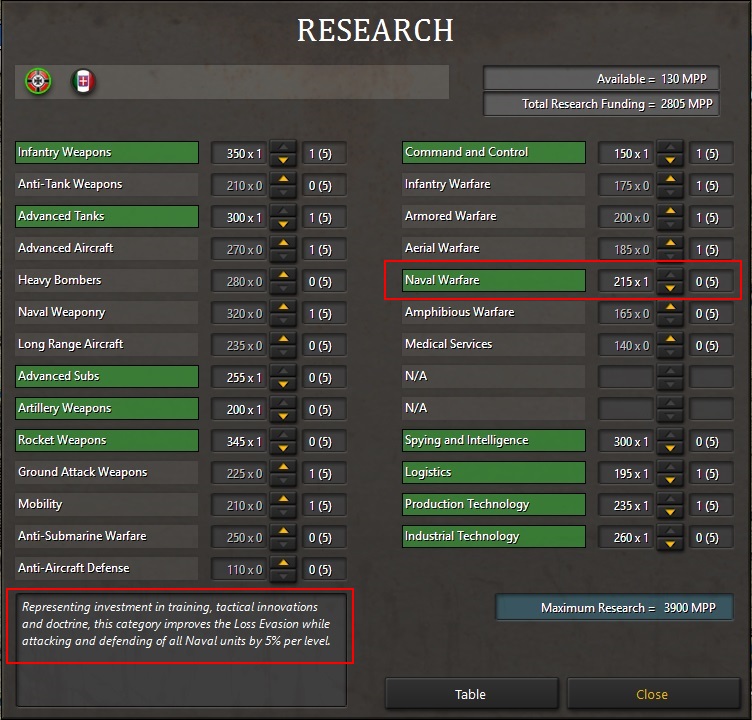Close the Research window
The width and height of the screenshot is (752, 720).
click(x=653, y=694)
